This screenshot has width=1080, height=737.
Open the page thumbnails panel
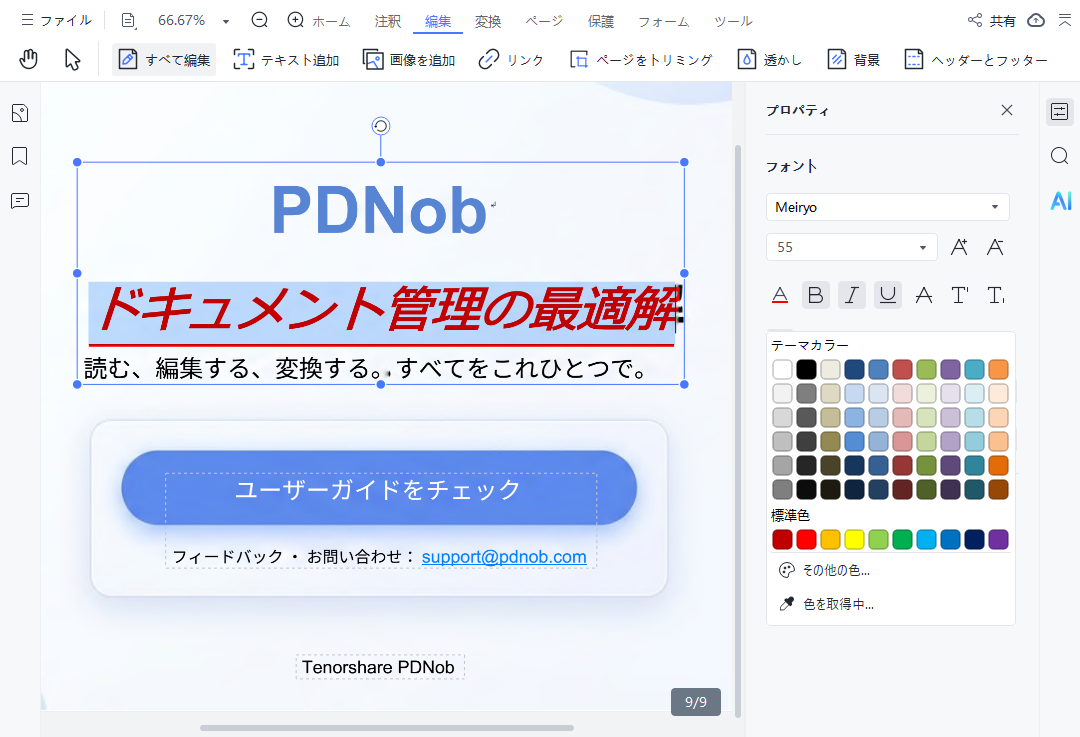(x=19, y=113)
